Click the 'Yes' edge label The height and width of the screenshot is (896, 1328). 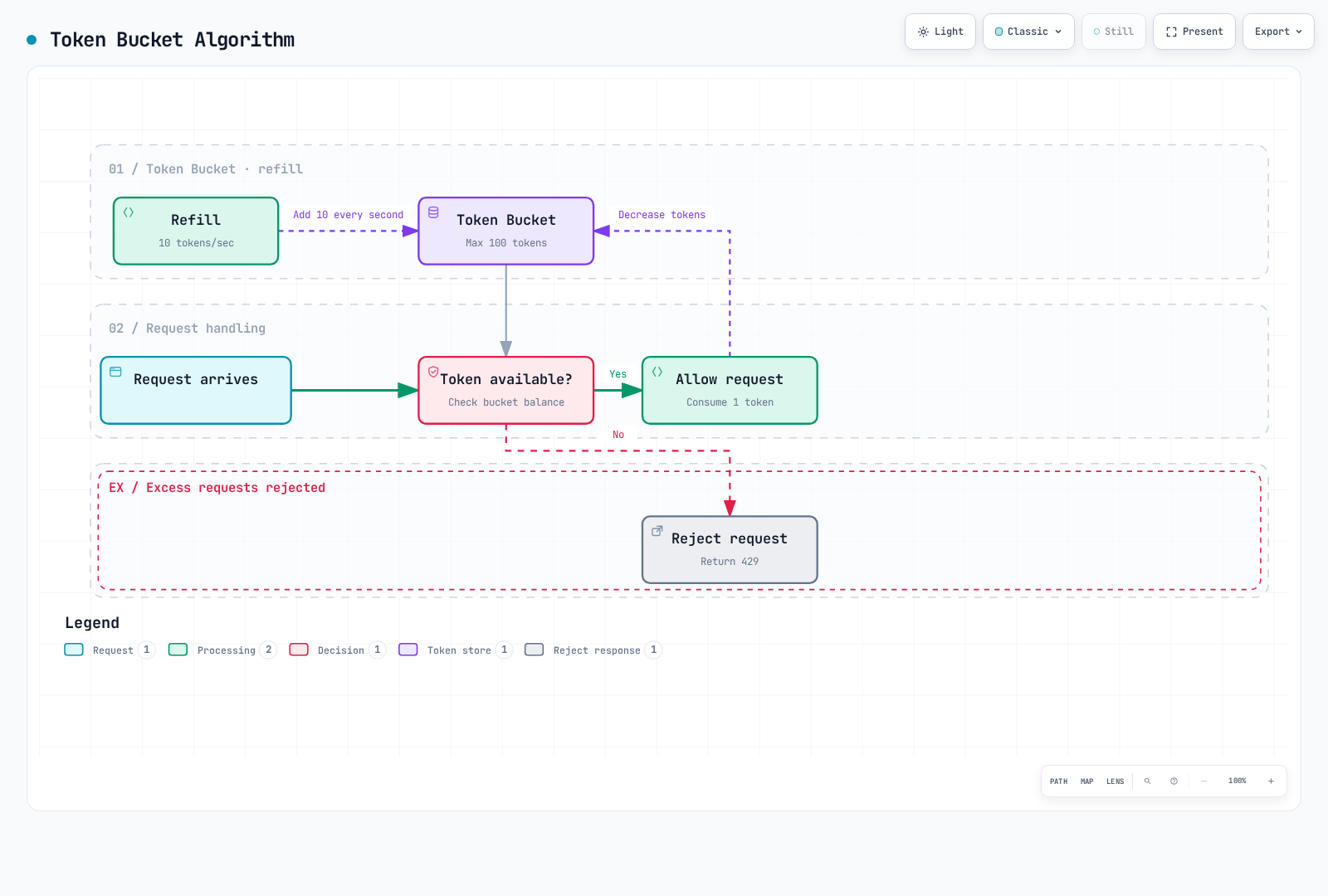[618, 374]
